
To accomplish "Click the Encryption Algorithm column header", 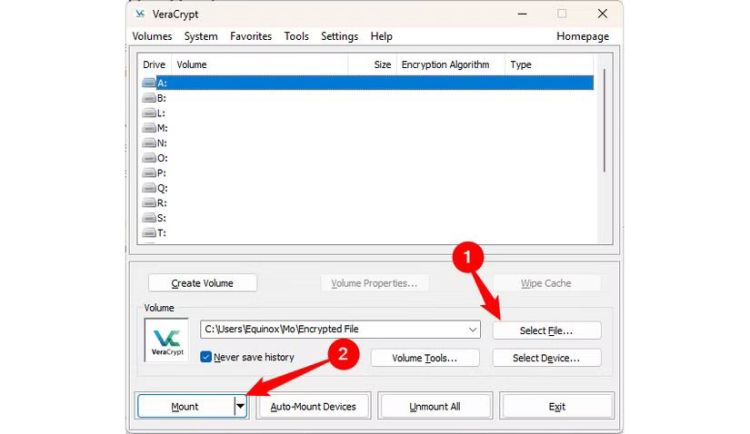I will 445,65.
